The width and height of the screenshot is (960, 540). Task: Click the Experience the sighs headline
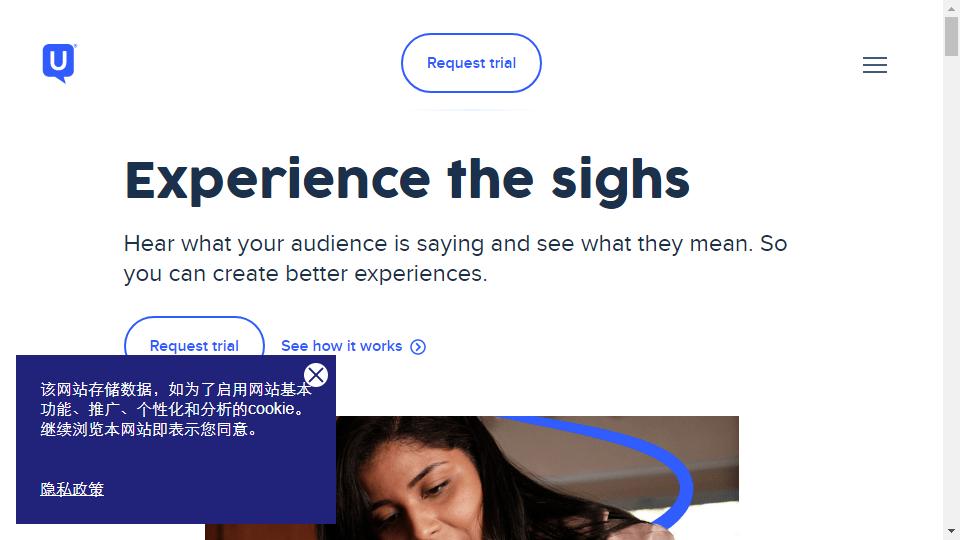407,179
